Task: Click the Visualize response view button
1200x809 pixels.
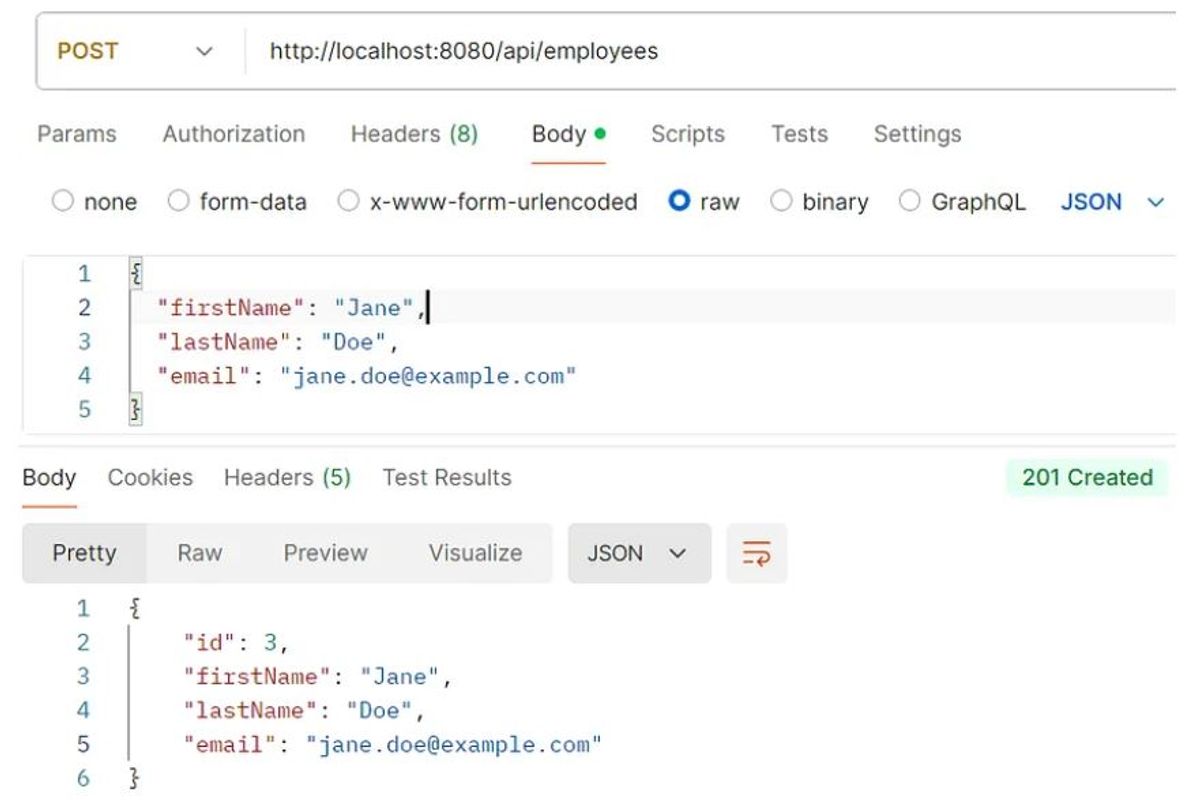Action: click(x=475, y=553)
